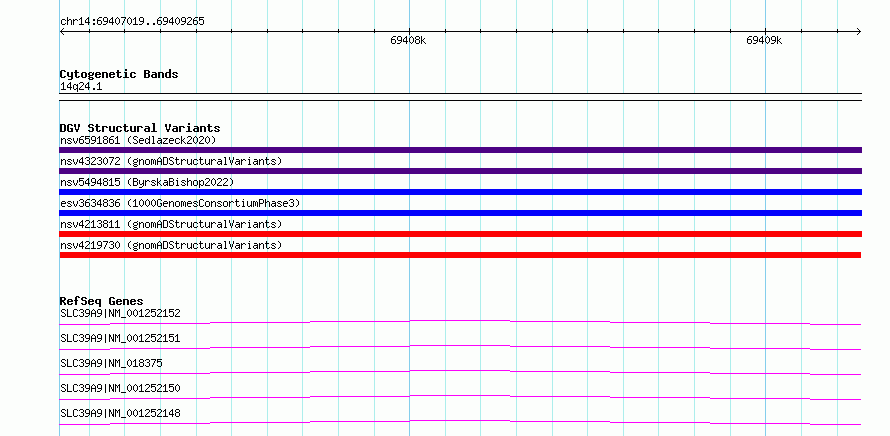Click the 69408k ruler tick label
The width and height of the screenshot is (890, 436).
[x=408, y=40]
